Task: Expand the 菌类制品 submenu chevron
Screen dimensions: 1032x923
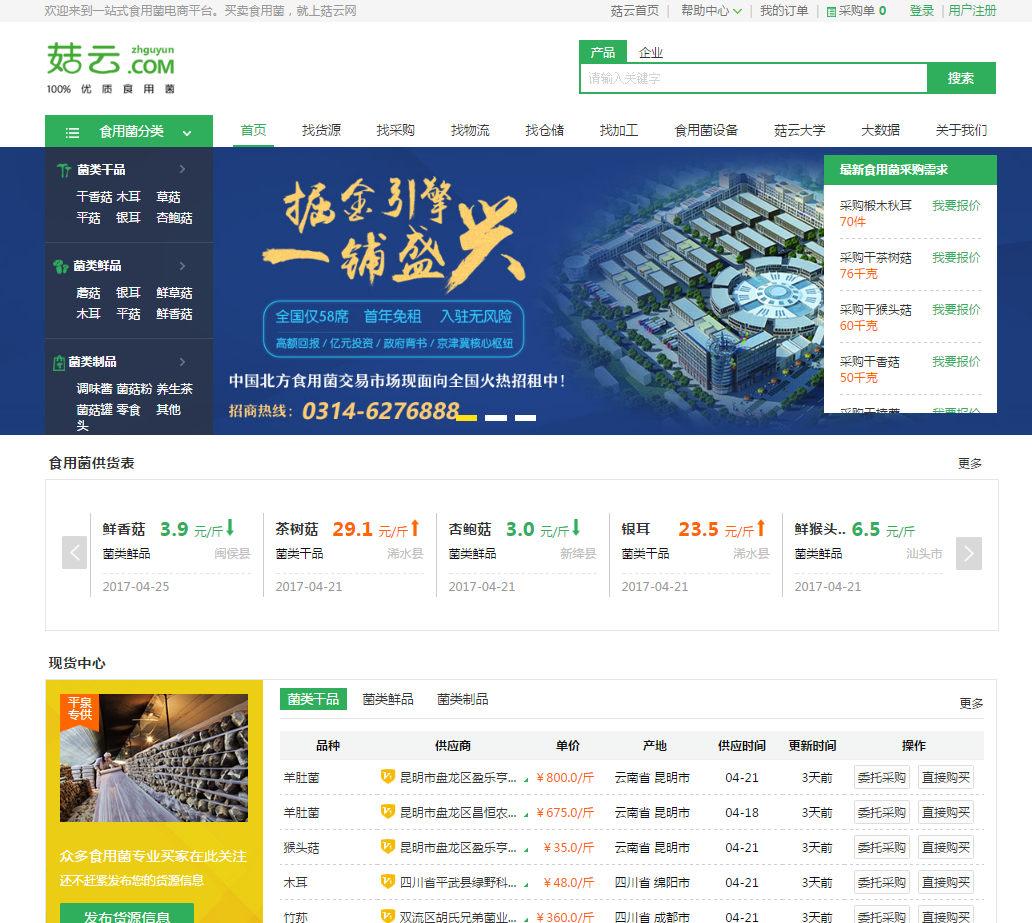Action: pos(182,361)
